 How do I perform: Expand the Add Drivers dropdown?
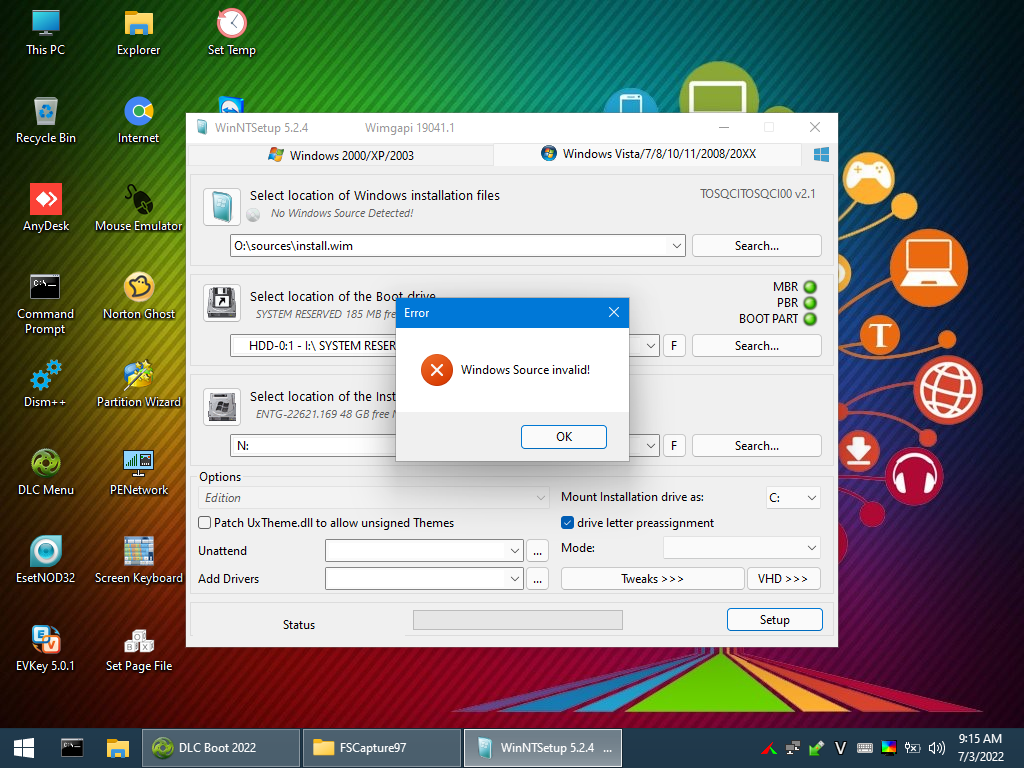(515, 579)
